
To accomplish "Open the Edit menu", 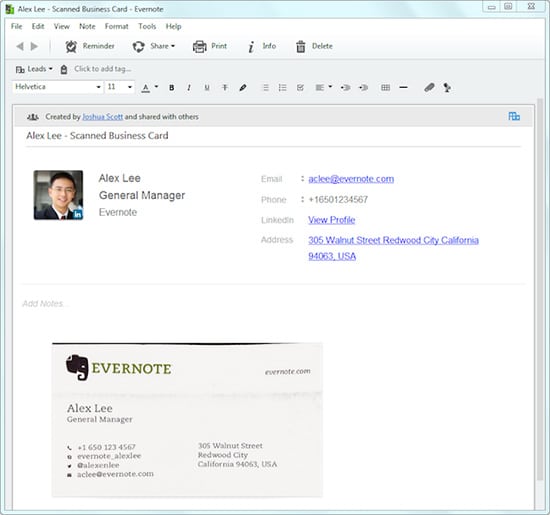I will pos(38,26).
